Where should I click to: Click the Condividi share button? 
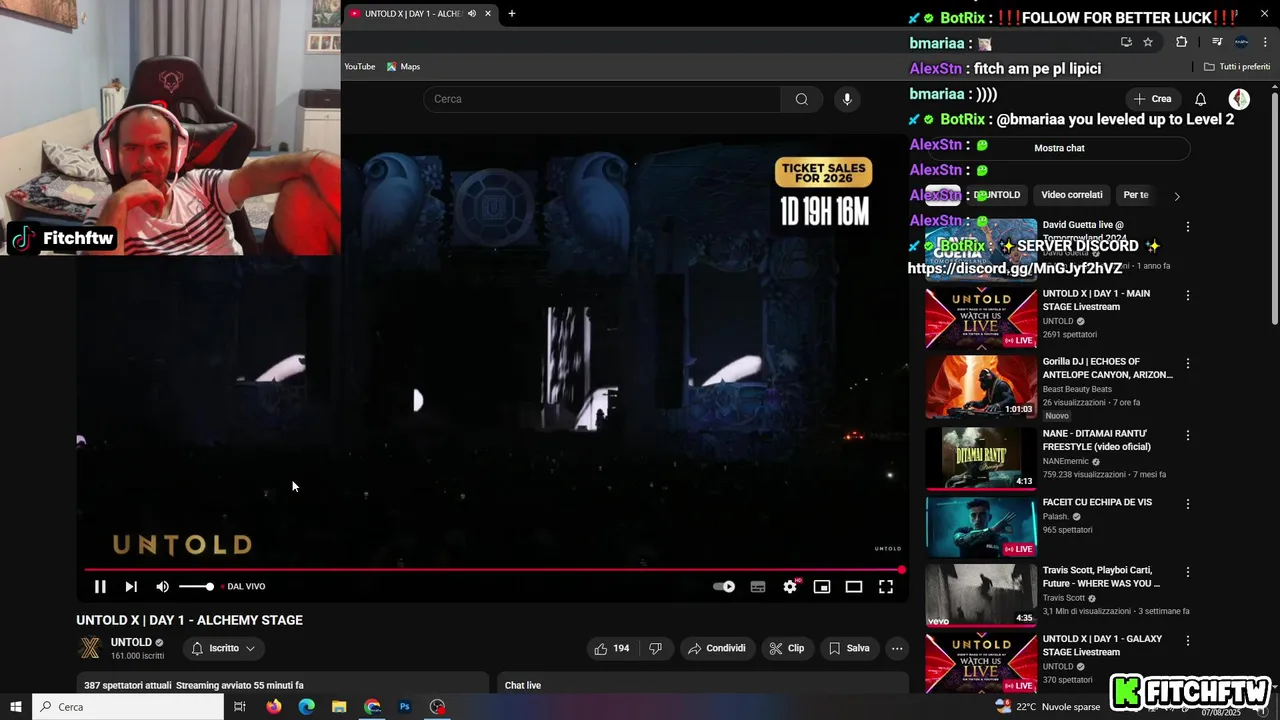point(716,648)
